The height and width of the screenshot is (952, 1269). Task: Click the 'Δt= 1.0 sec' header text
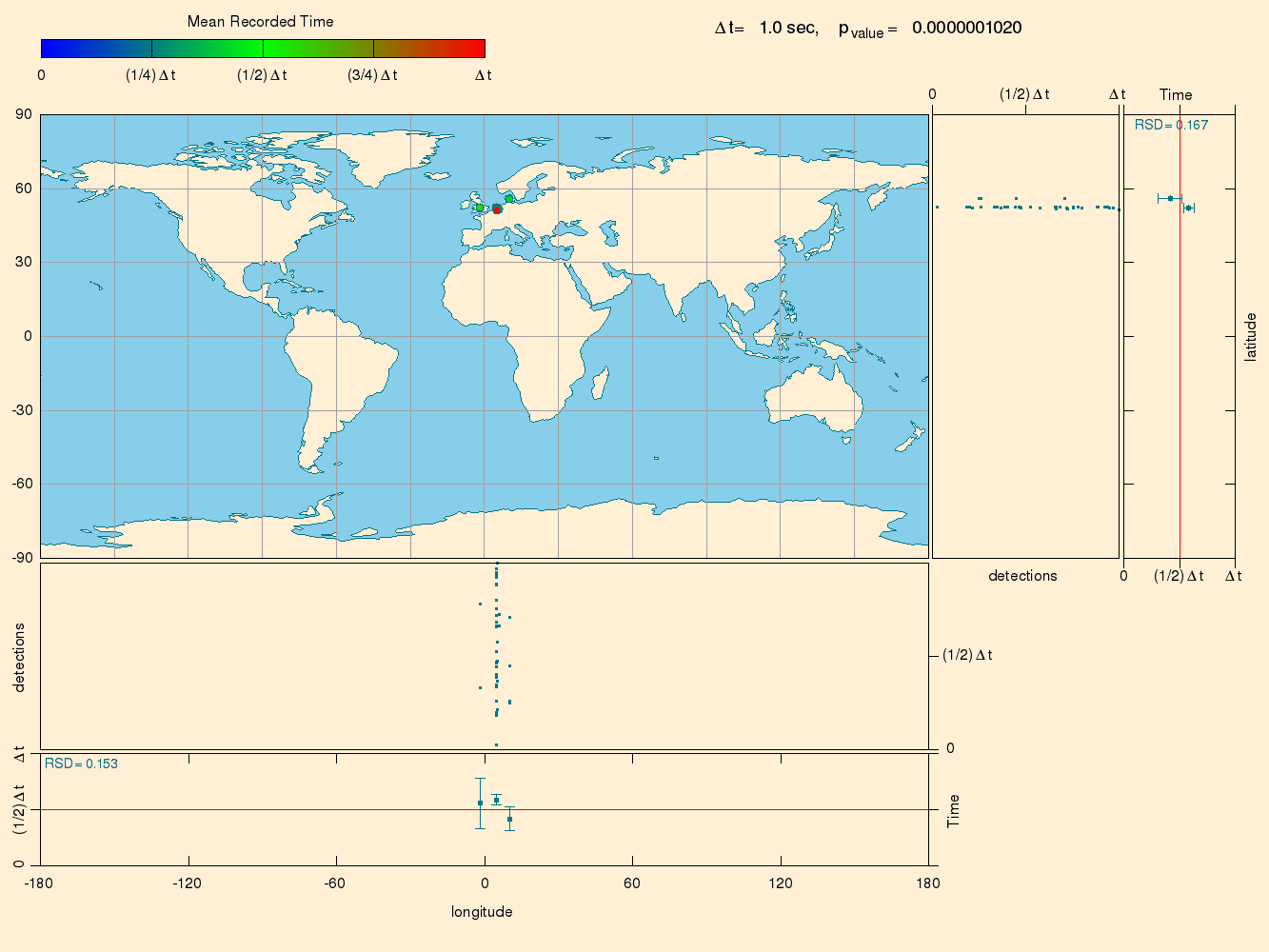click(766, 28)
